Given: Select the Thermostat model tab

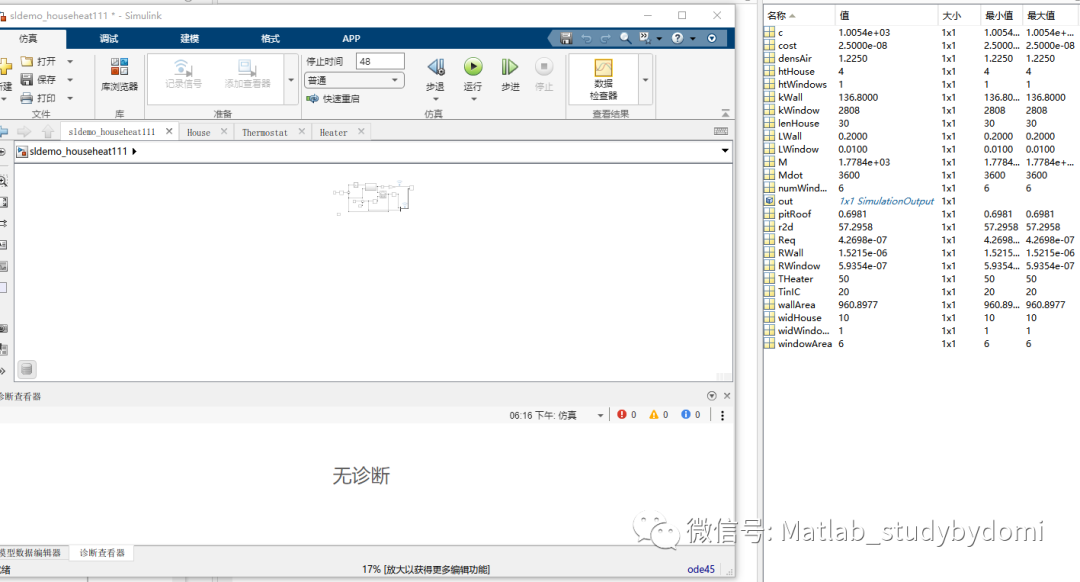Looking at the screenshot, I should [264, 132].
